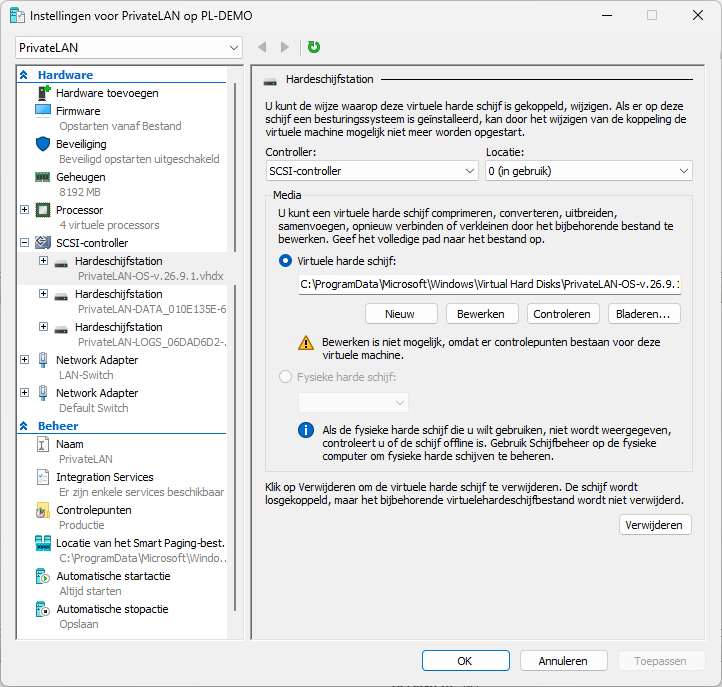Click disk icon for PrivateLAN-LOGS drive
The height and width of the screenshot is (687, 722).
click(61, 330)
